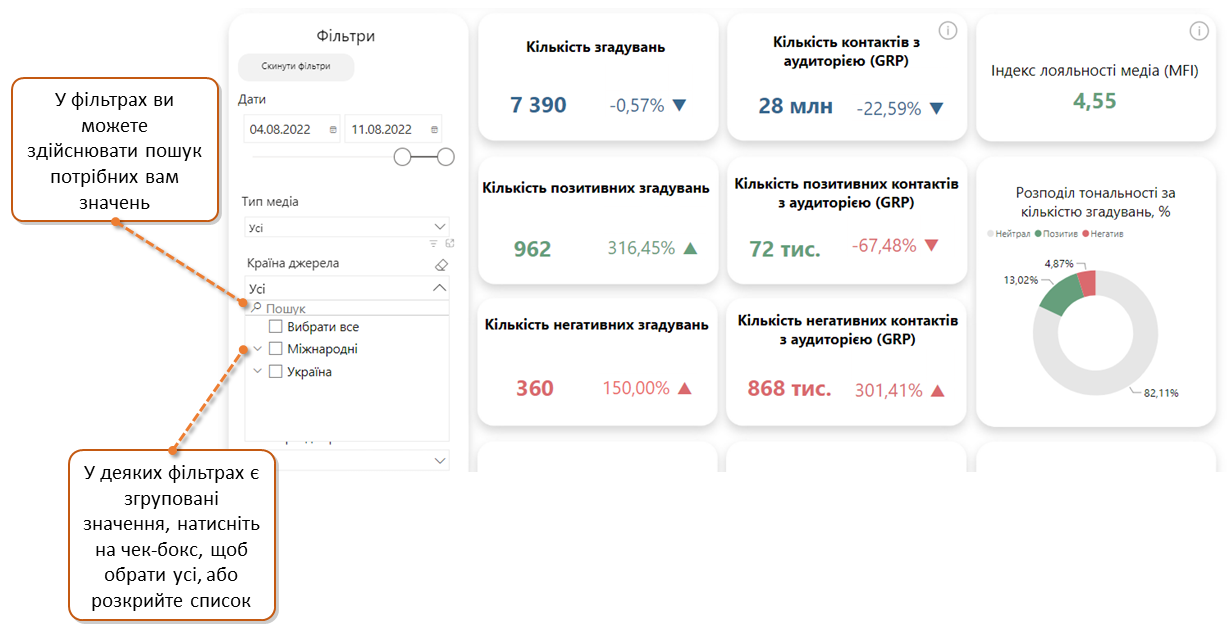1232x631 pixels.
Task: Click the Негатив legend item
Action: [1101, 234]
